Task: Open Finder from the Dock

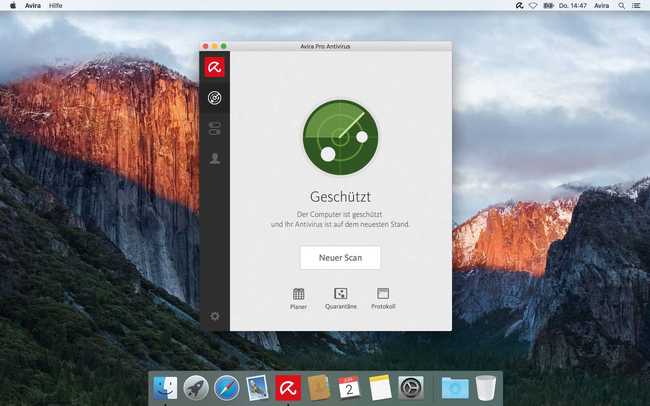Action: (165, 388)
